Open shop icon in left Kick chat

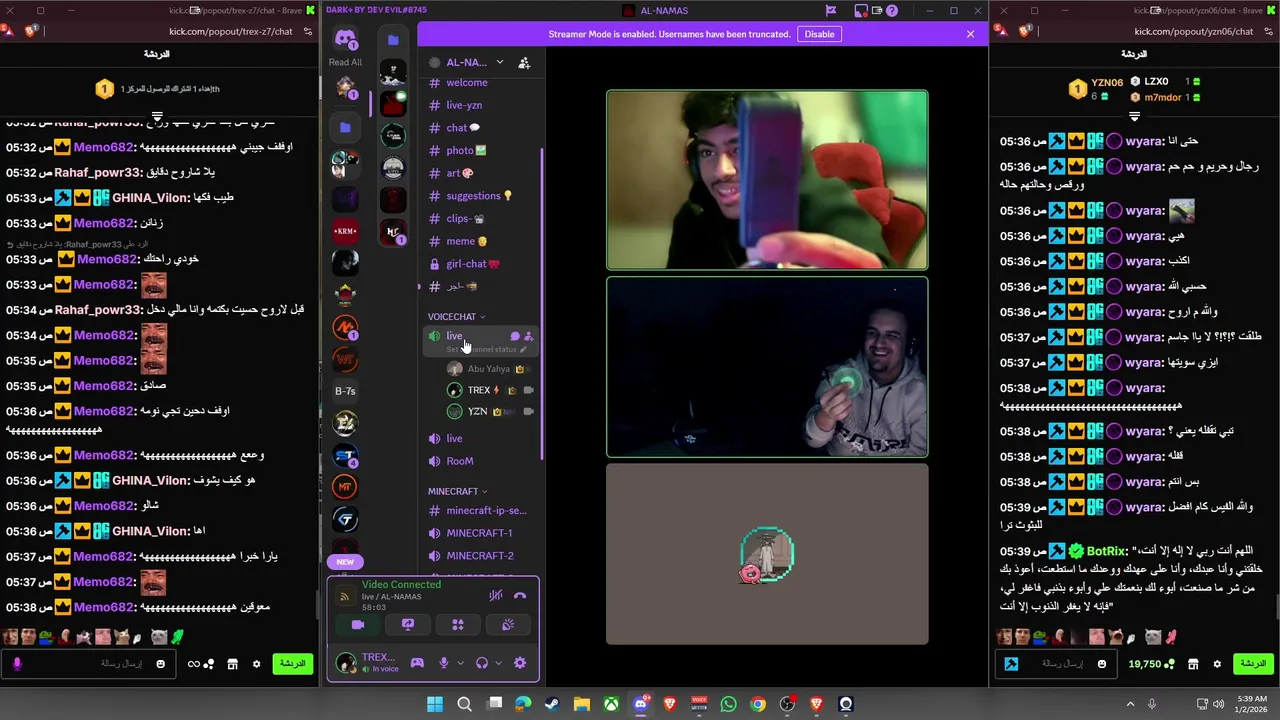232,664
